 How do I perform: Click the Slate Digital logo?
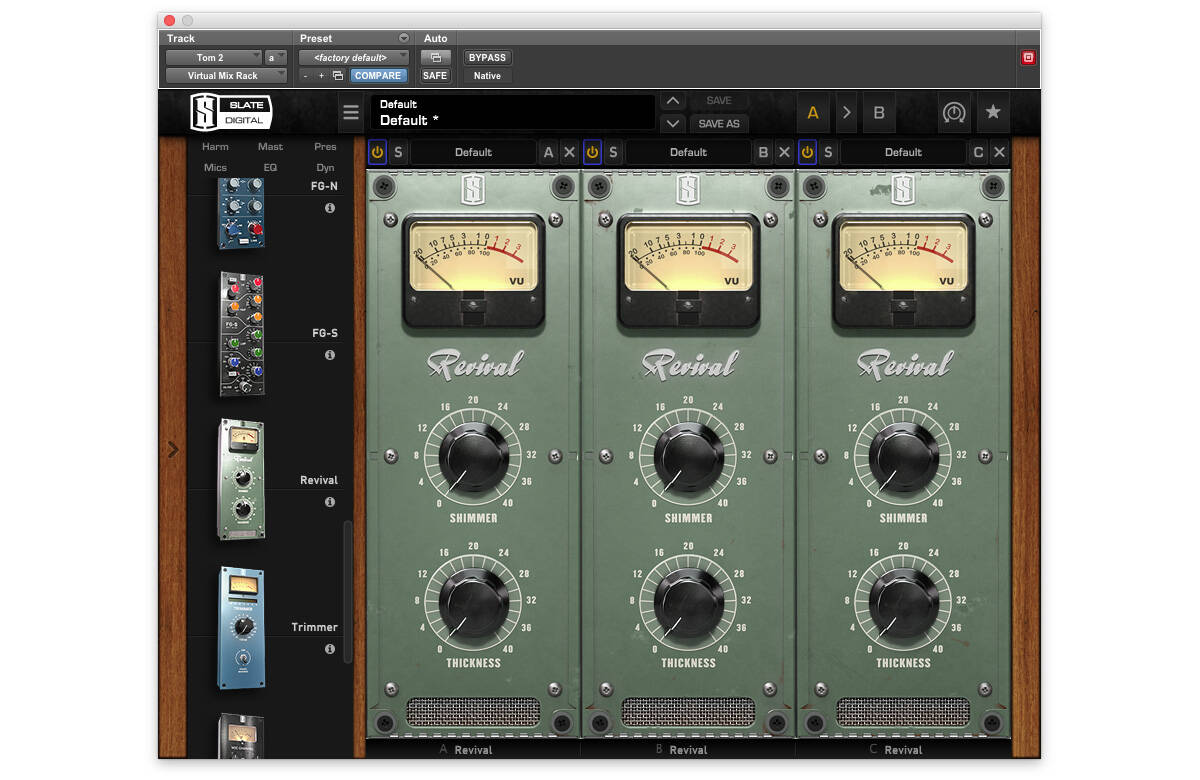click(x=231, y=113)
